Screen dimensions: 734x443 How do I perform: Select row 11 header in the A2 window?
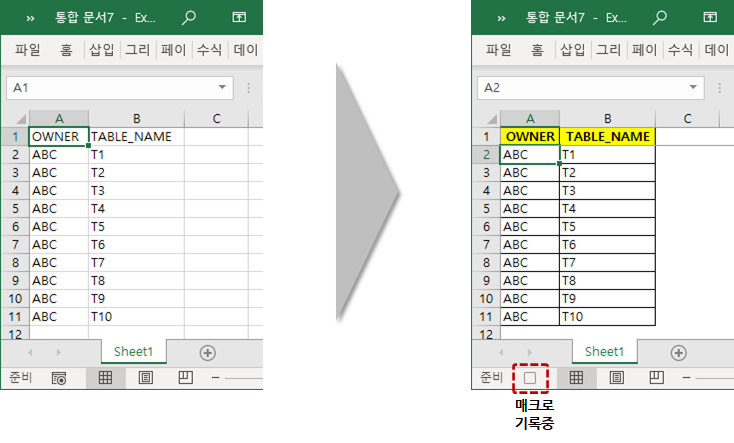click(x=486, y=317)
